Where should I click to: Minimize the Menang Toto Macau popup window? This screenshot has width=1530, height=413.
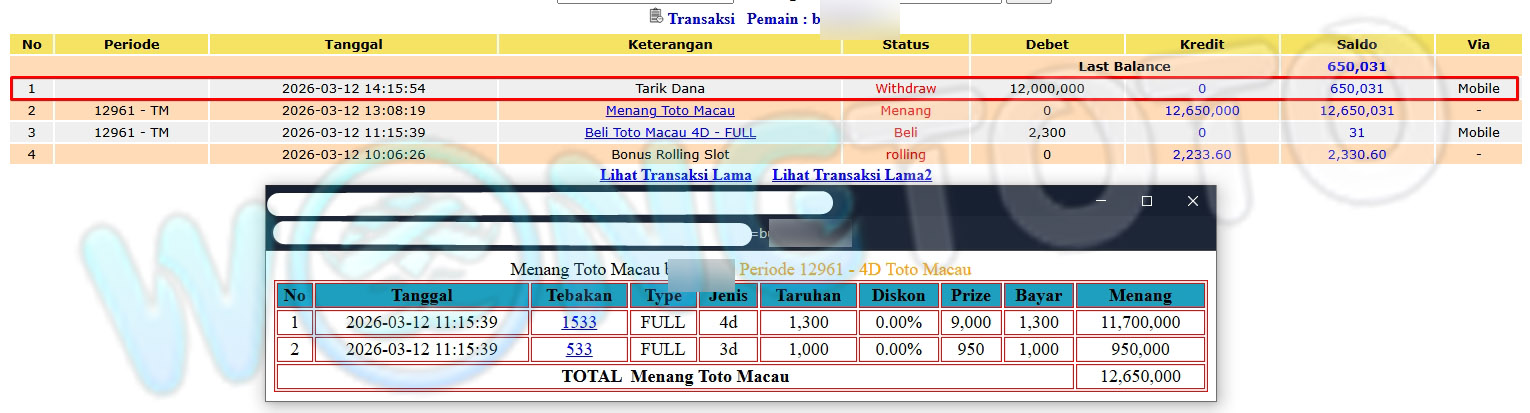(x=1101, y=201)
